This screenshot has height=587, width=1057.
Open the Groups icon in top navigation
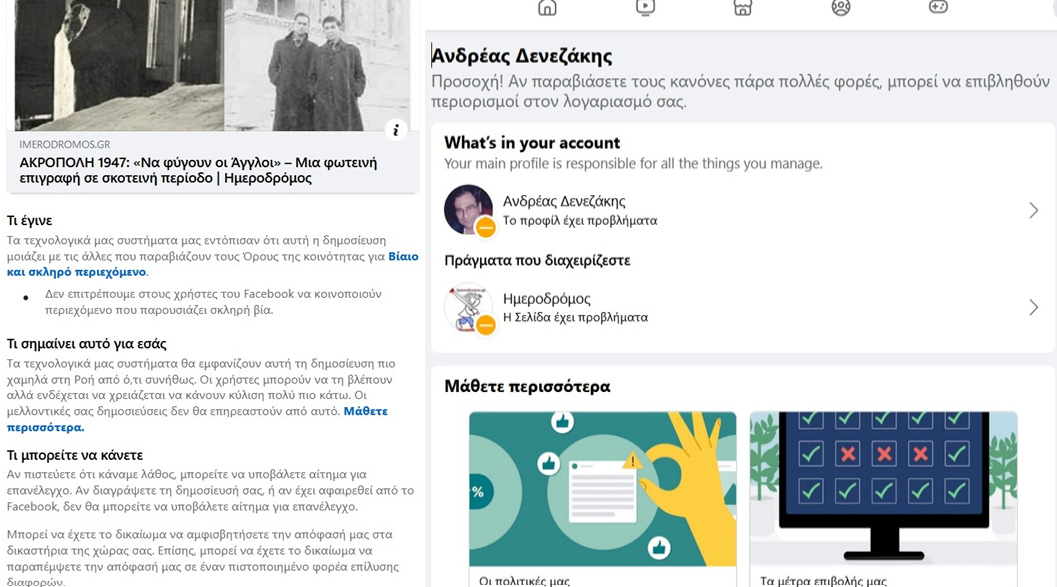841,7
